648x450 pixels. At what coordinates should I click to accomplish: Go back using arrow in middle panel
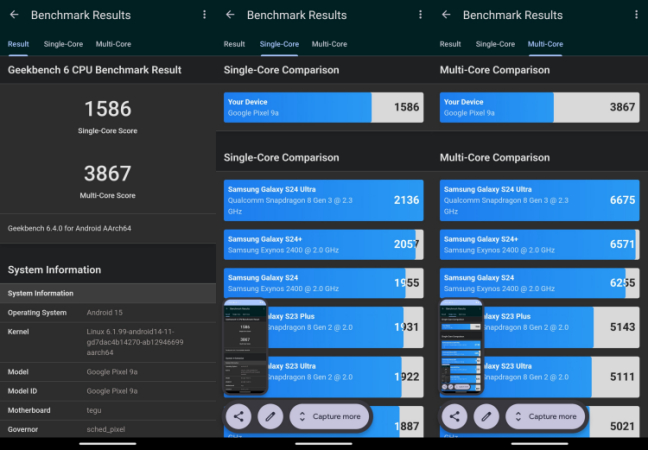230,15
